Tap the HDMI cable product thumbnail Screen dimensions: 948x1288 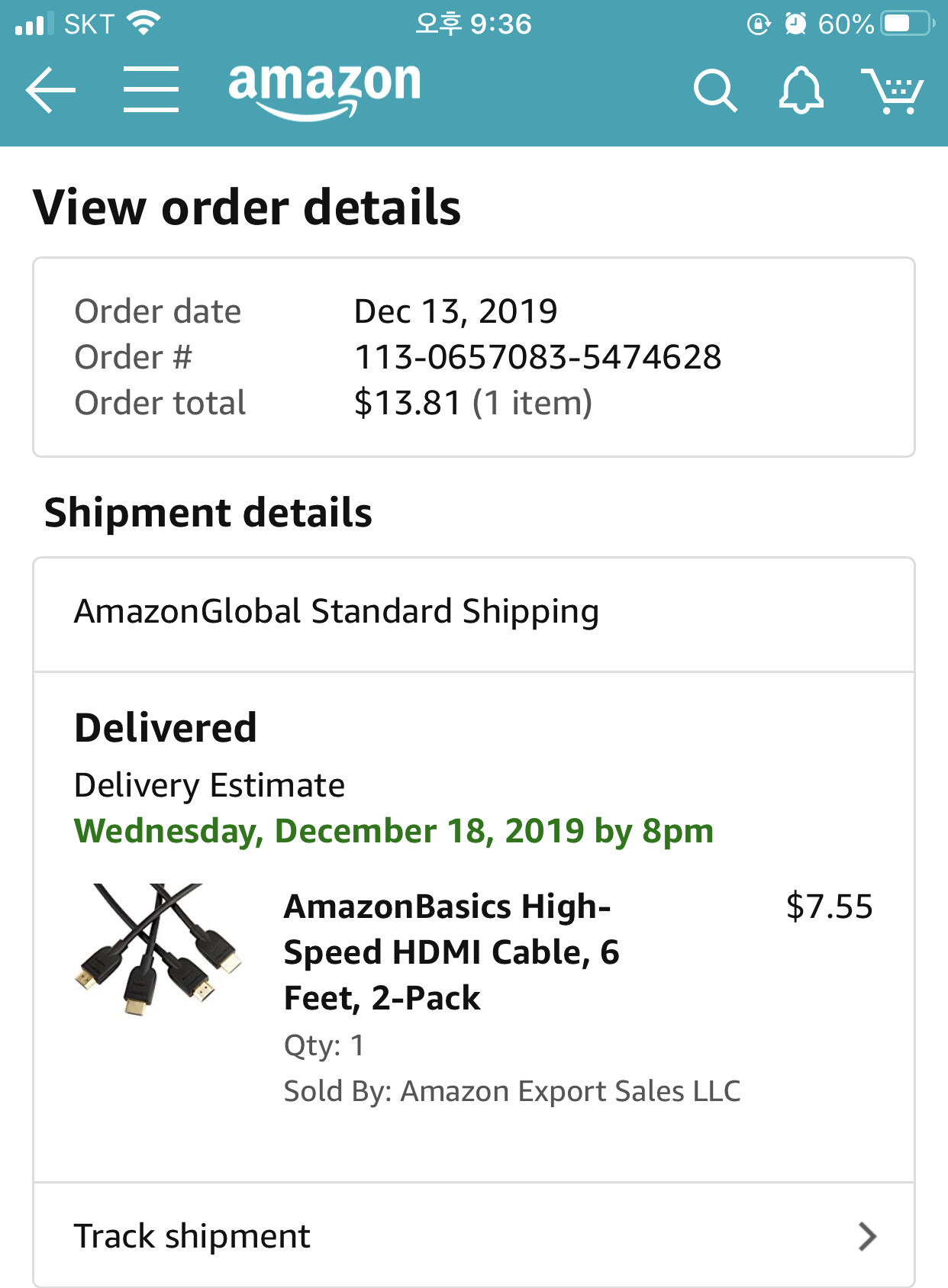158,948
